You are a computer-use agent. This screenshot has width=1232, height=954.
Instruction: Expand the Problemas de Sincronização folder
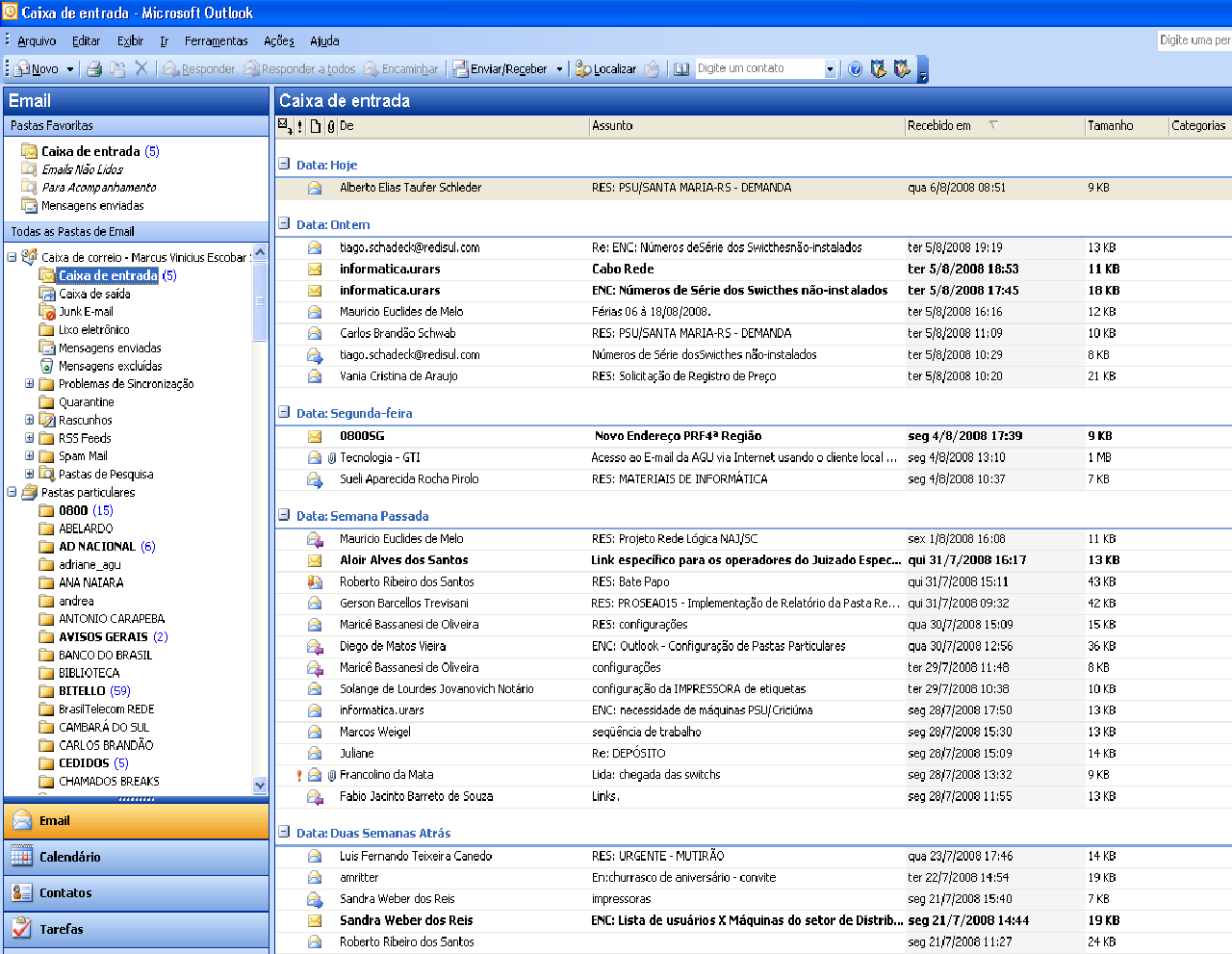[29, 383]
